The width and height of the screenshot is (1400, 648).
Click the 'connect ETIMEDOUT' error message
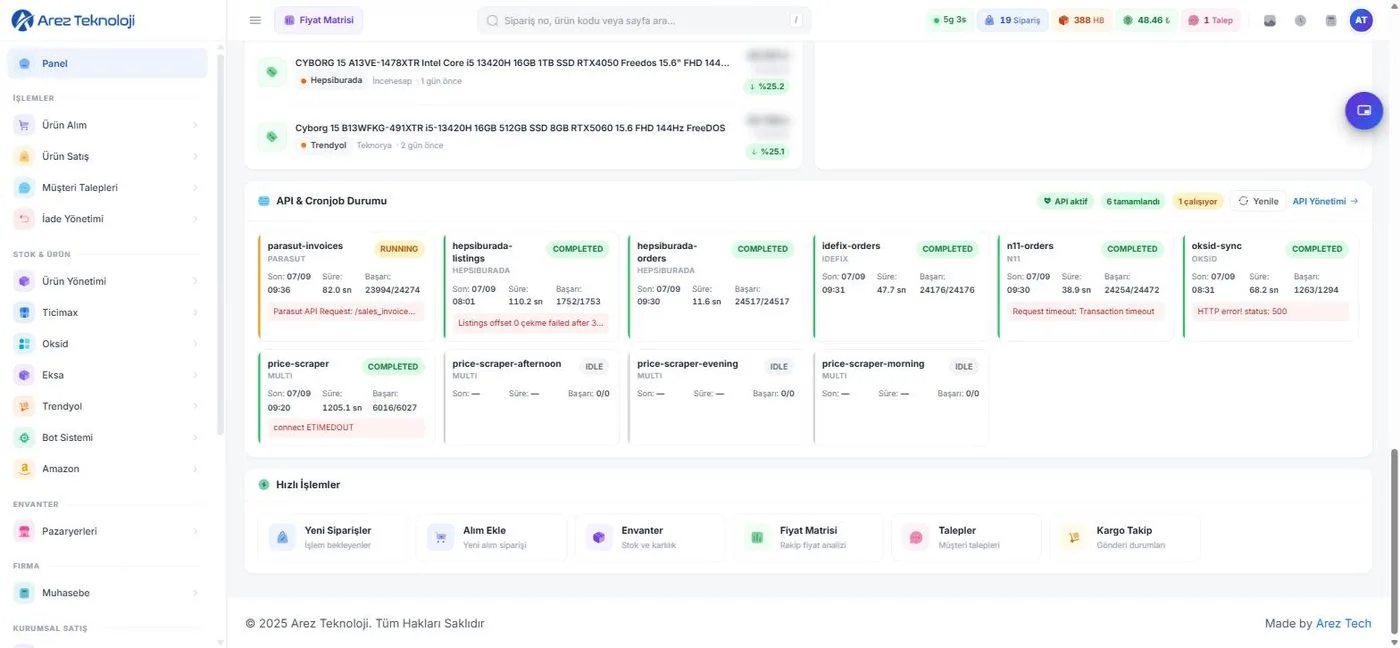pyautogui.click(x=346, y=427)
